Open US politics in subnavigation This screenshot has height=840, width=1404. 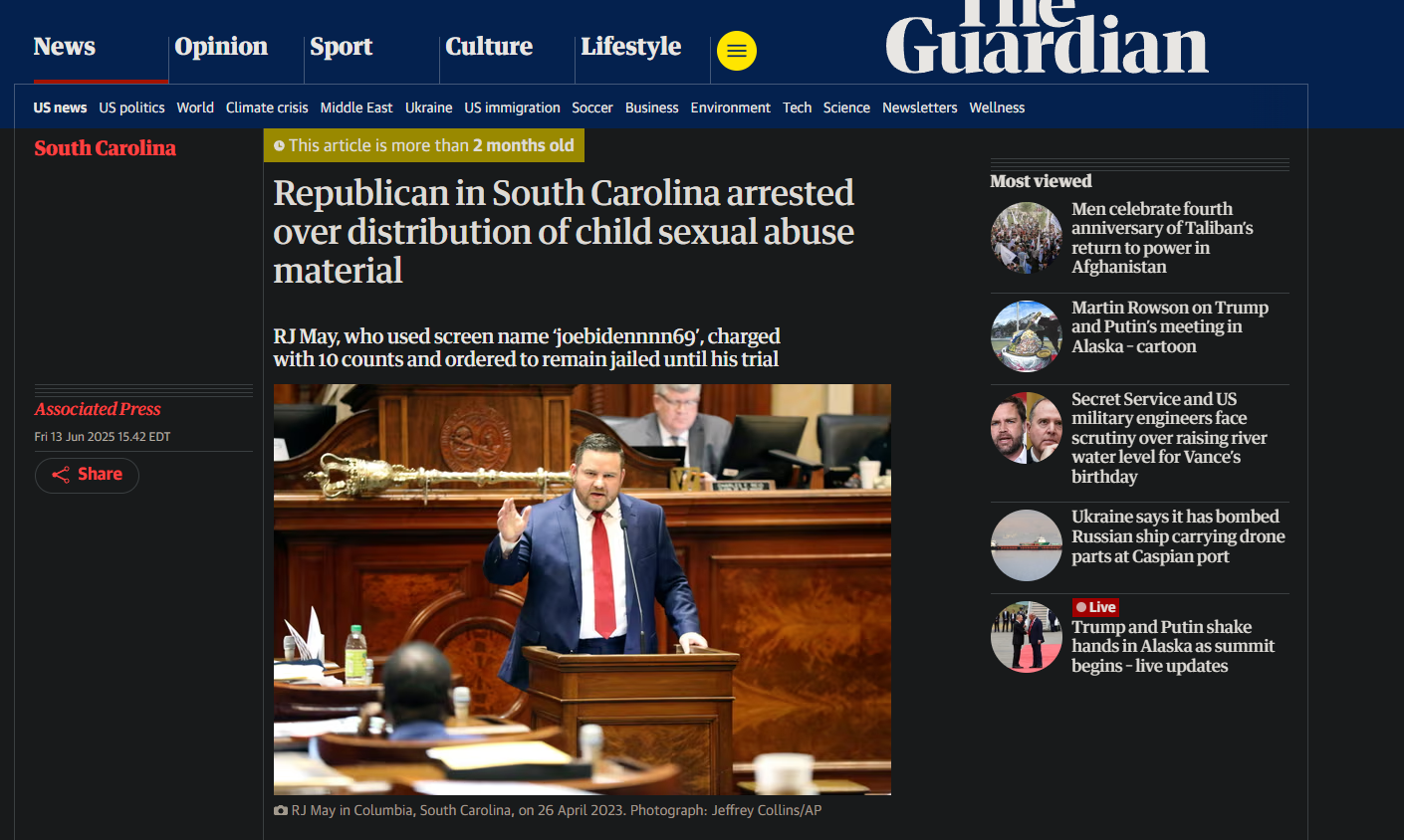131,107
